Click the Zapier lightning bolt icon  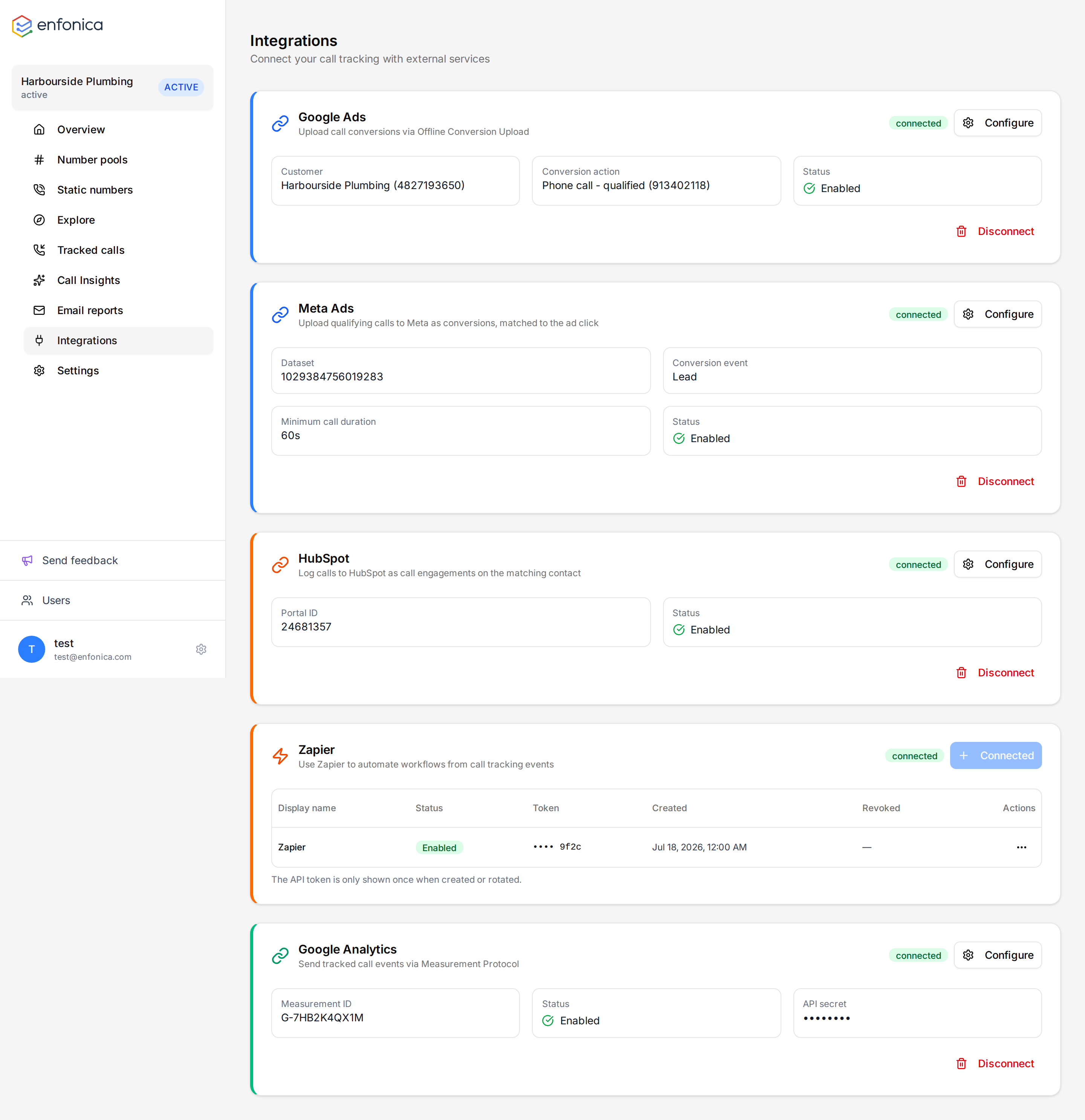click(x=280, y=756)
